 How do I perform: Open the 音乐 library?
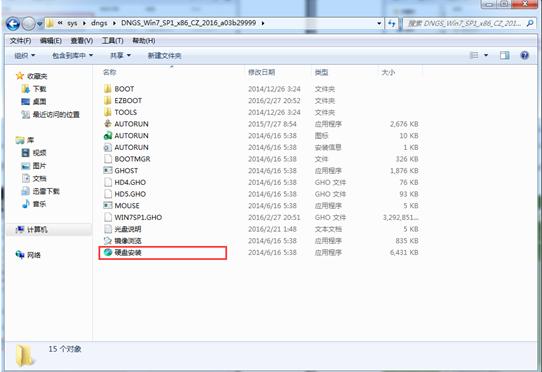[34, 204]
